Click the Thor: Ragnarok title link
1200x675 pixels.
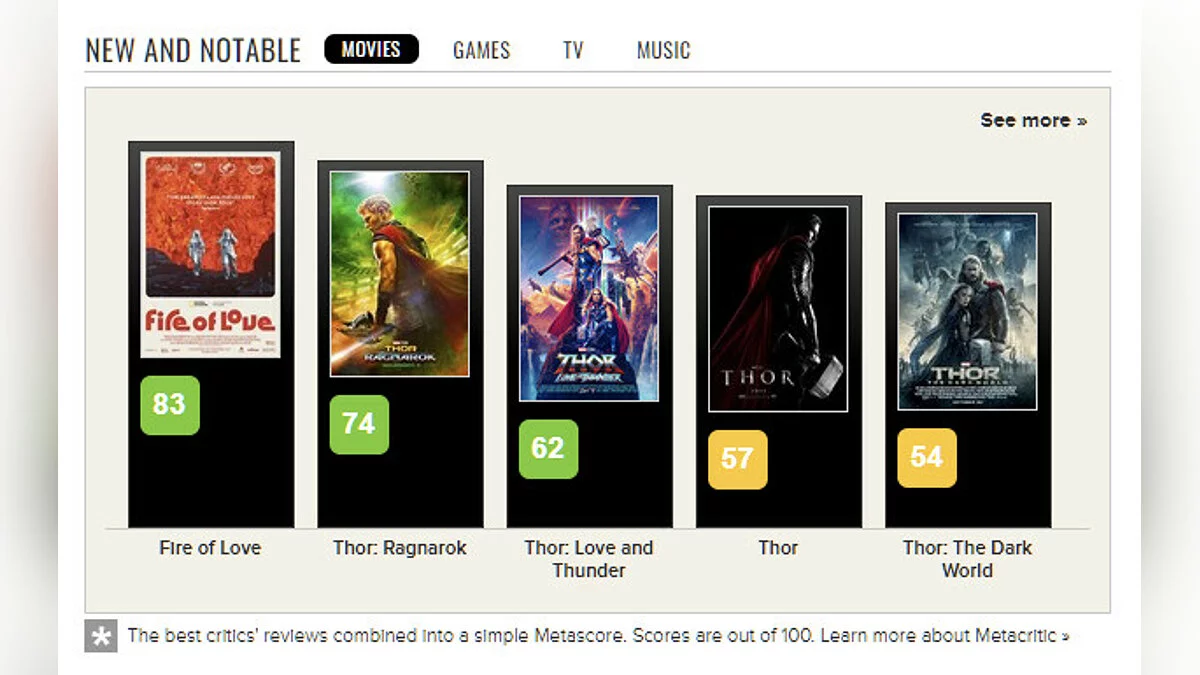[x=399, y=548]
